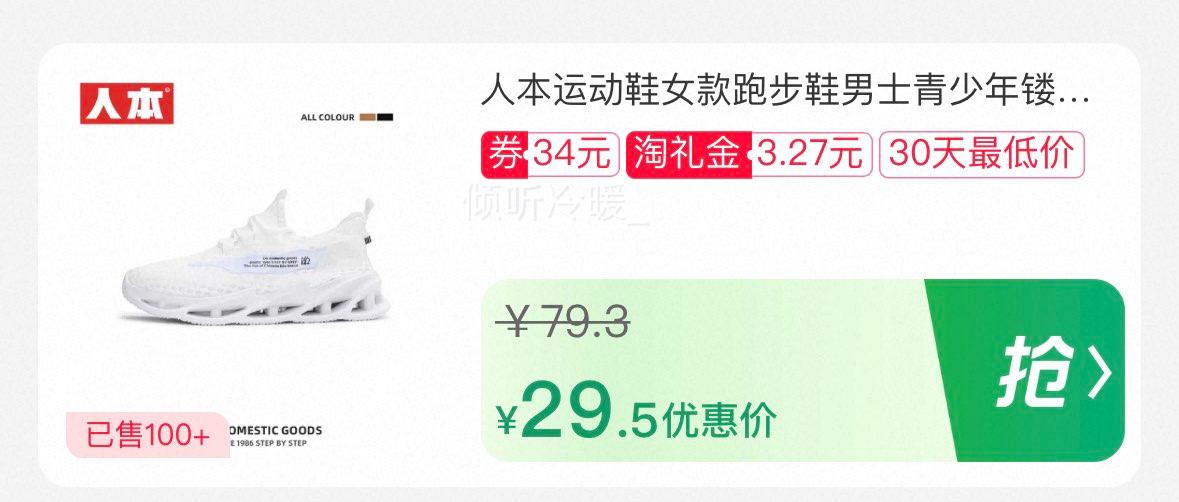Click the red 券 coupon label
The image size is (1179, 502).
pyautogui.click(x=506, y=155)
